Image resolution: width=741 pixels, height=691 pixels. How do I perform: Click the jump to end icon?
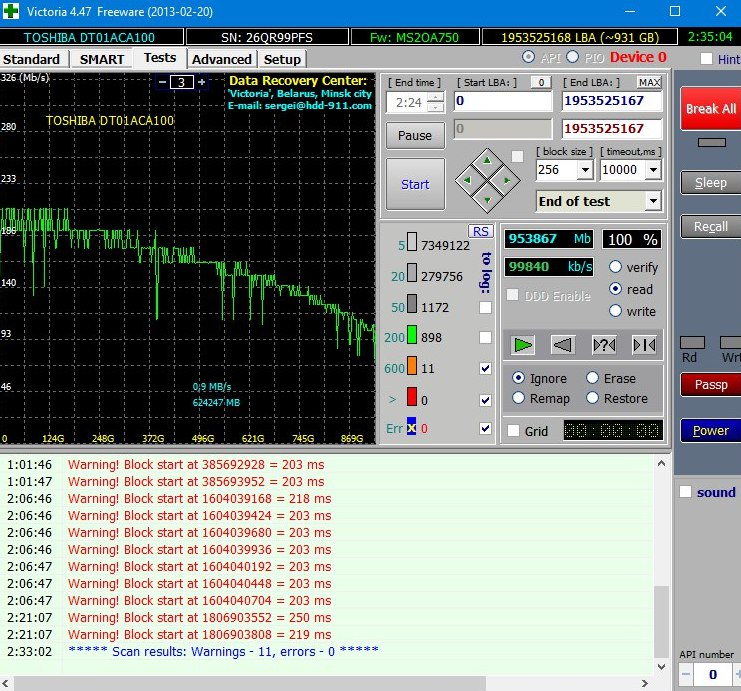point(644,345)
